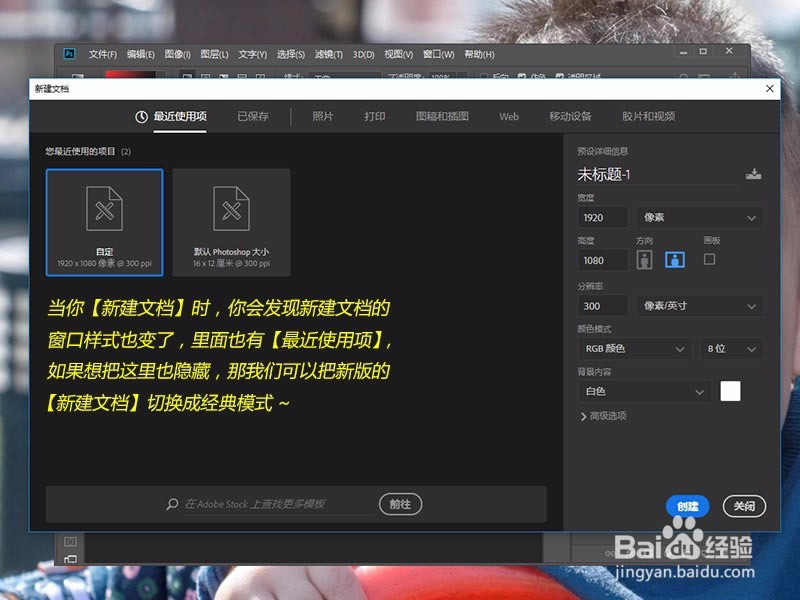Image resolution: width=800 pixels, height=600 pixels.
Task: Switch document orientation to landscape
Action: point(674,258)
